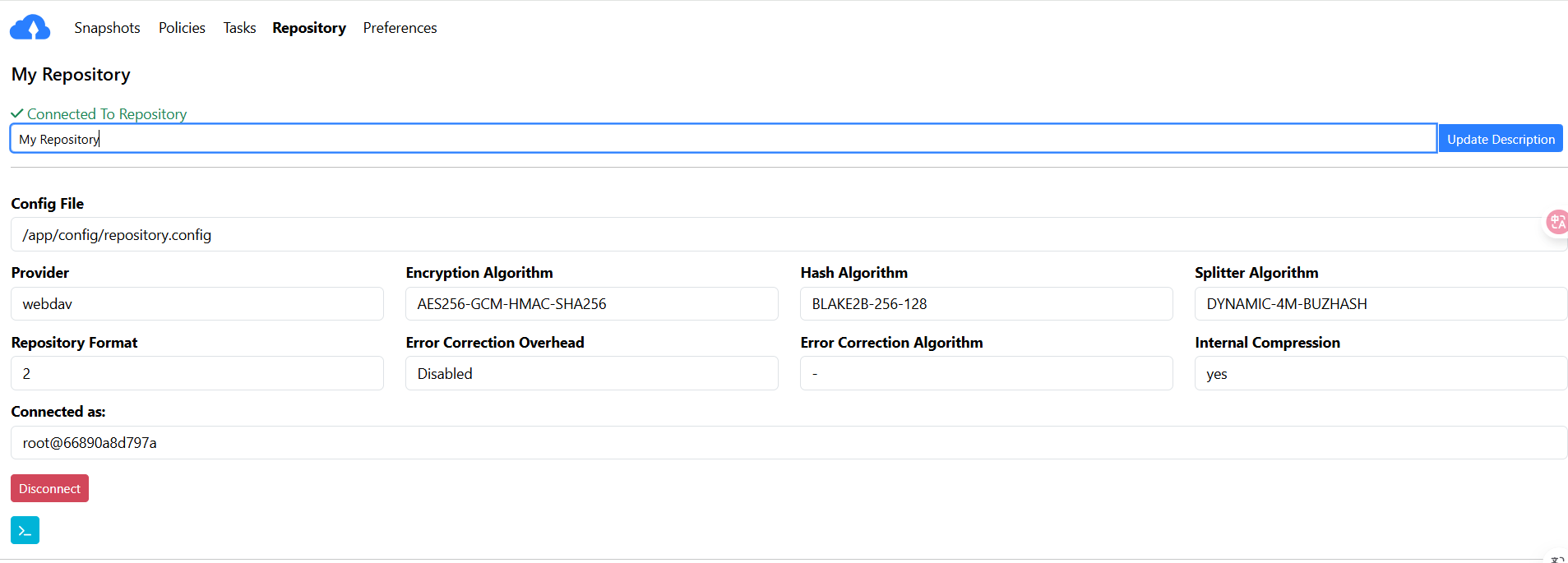Click the Update Description button
1568x563 pixels.
pyautogui.click(x=1501, y=139)
